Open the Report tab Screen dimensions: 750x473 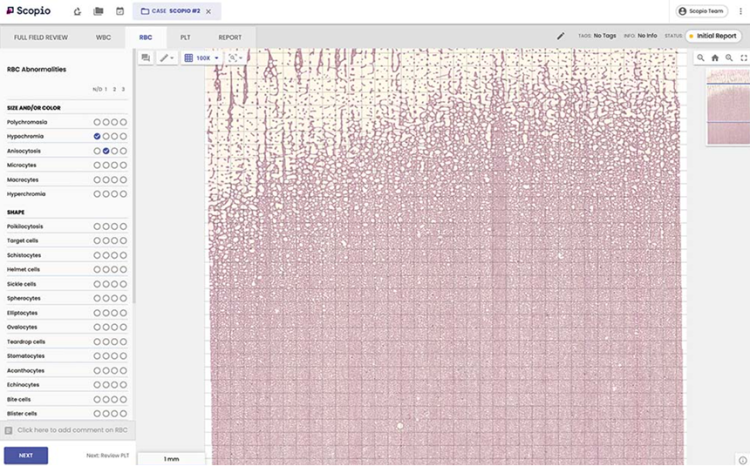click(230, 37)
